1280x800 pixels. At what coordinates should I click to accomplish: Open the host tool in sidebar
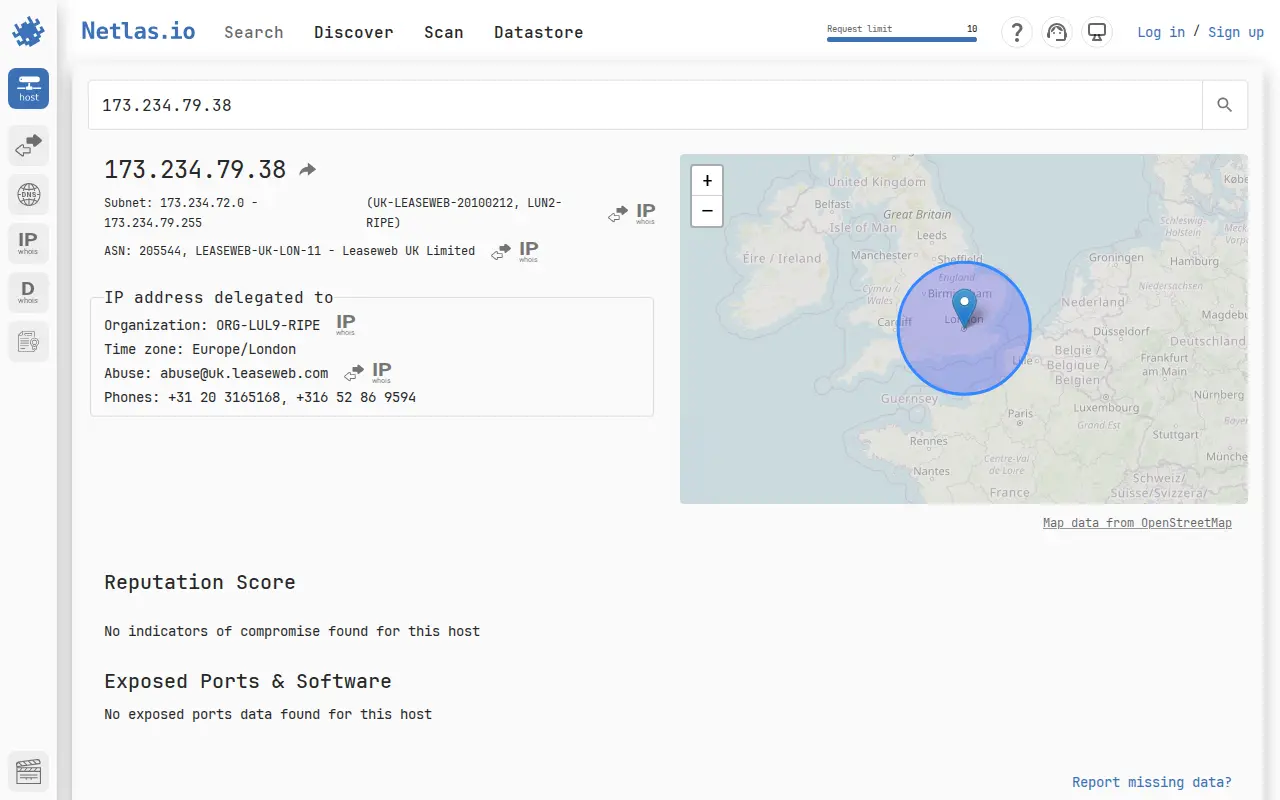click(28, 89)
